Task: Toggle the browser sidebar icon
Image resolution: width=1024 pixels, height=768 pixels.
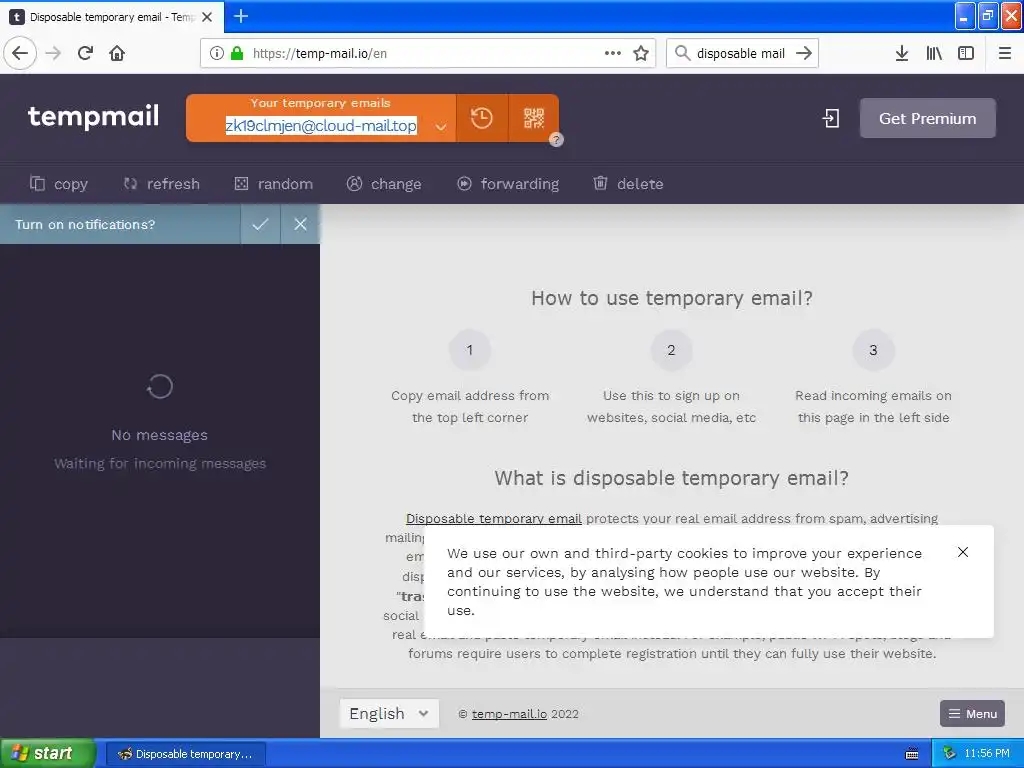Action: (x=966, y=53)
